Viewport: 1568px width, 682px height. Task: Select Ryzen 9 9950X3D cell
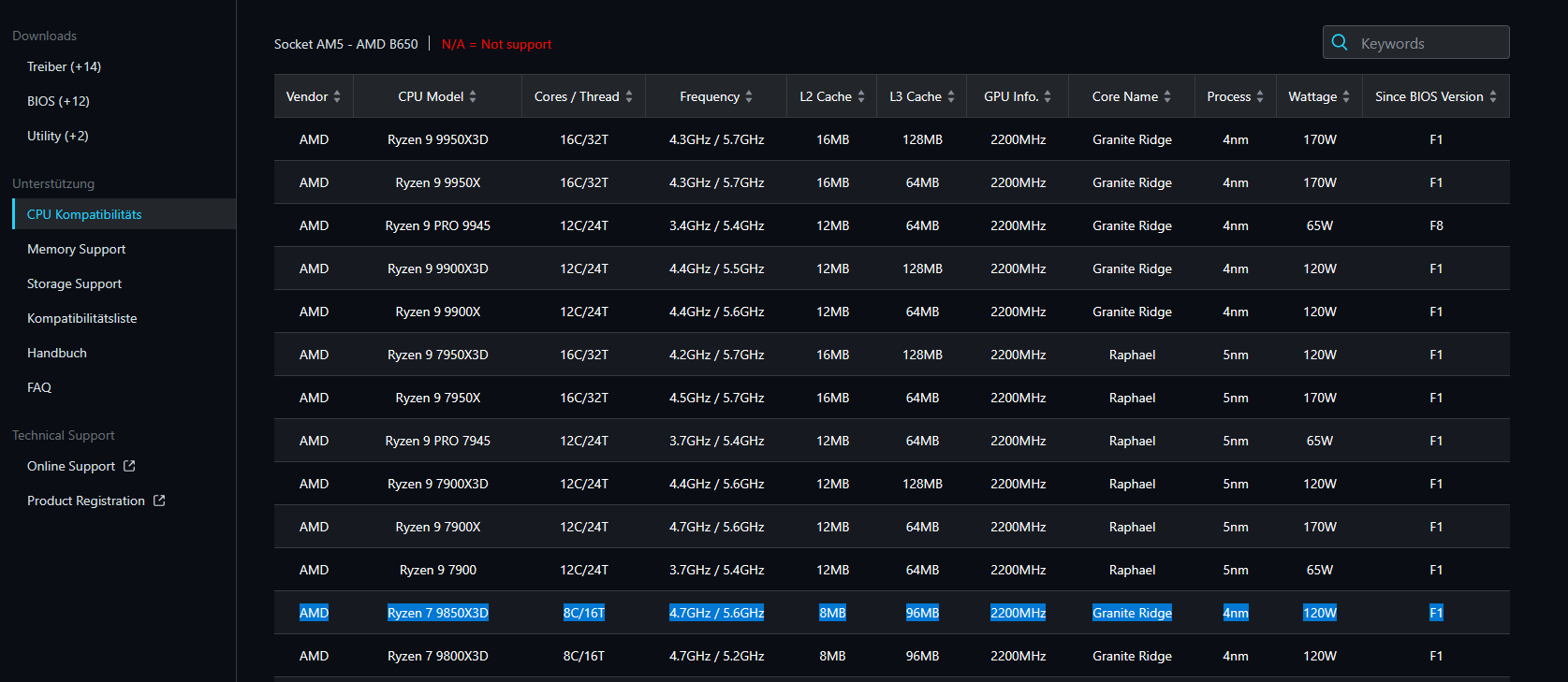[438, 139]
